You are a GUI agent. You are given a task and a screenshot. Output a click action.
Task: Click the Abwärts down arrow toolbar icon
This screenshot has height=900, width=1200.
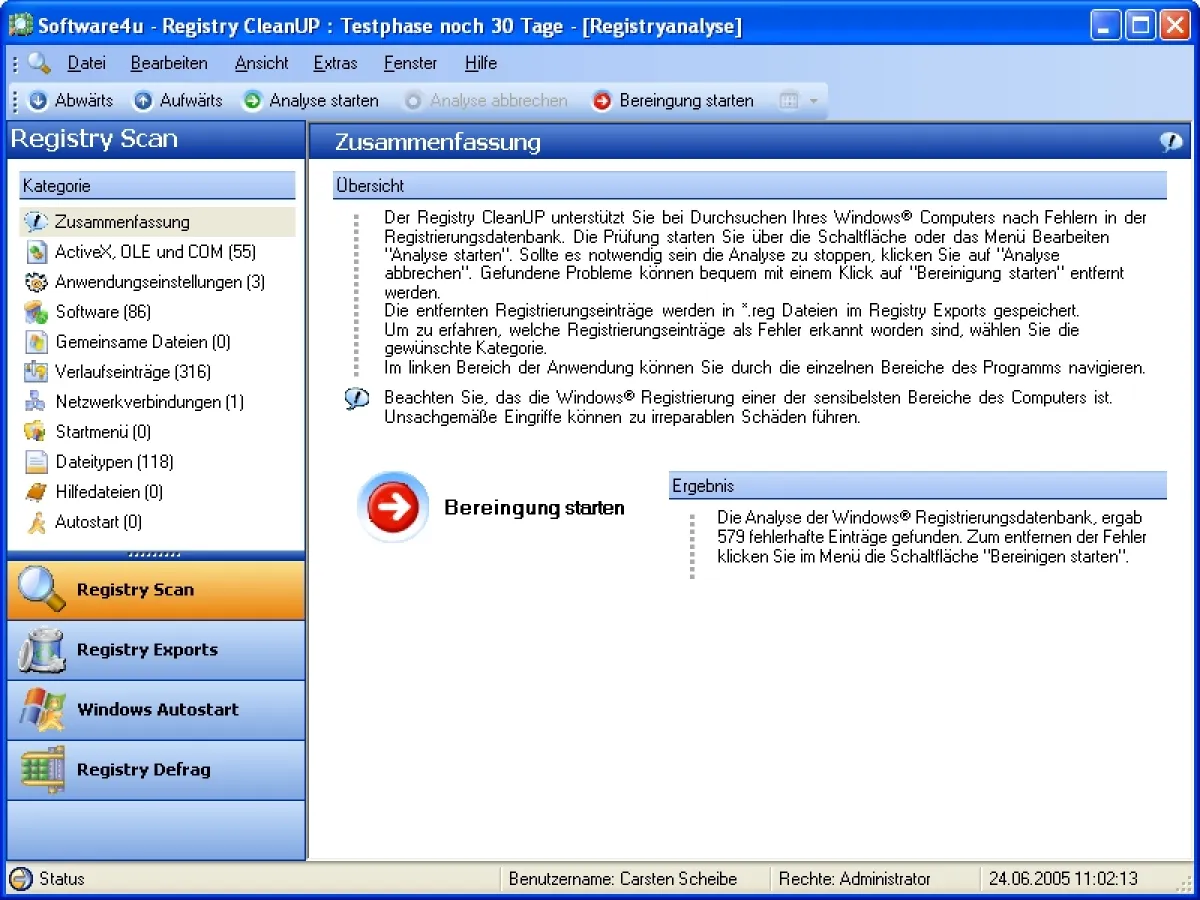point(38,101)
